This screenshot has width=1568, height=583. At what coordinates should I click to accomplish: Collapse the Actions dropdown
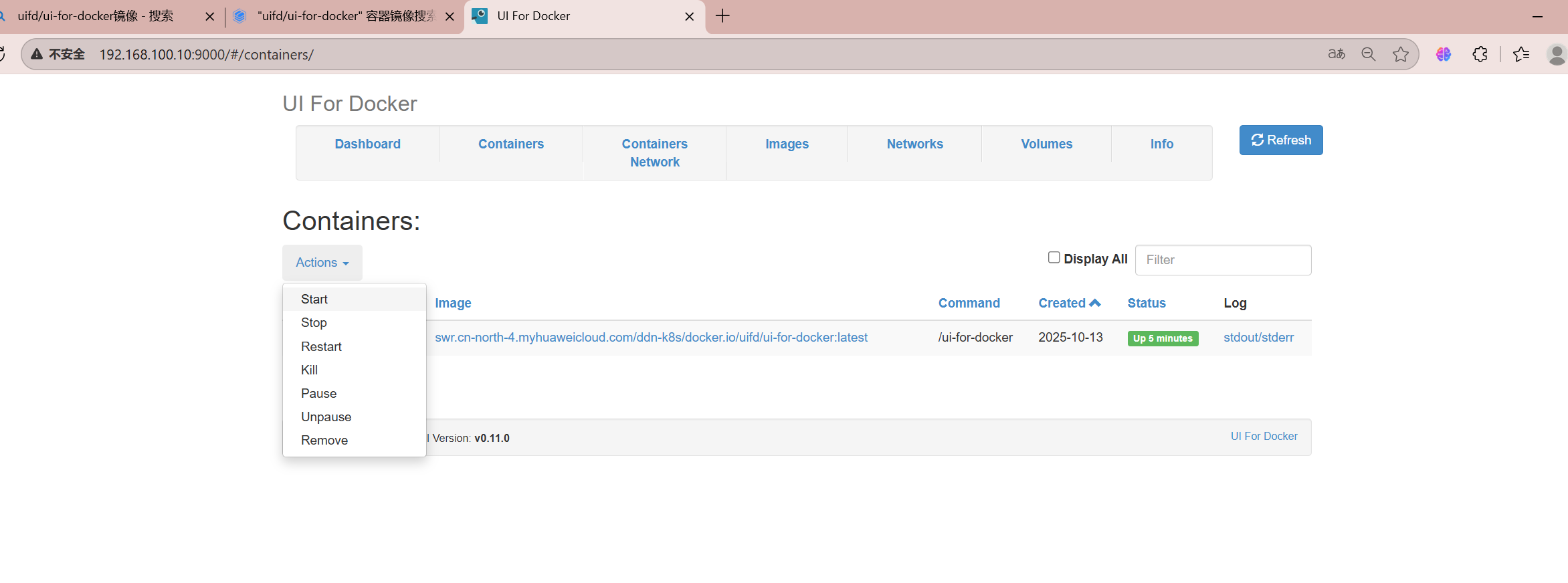point(322,262)
